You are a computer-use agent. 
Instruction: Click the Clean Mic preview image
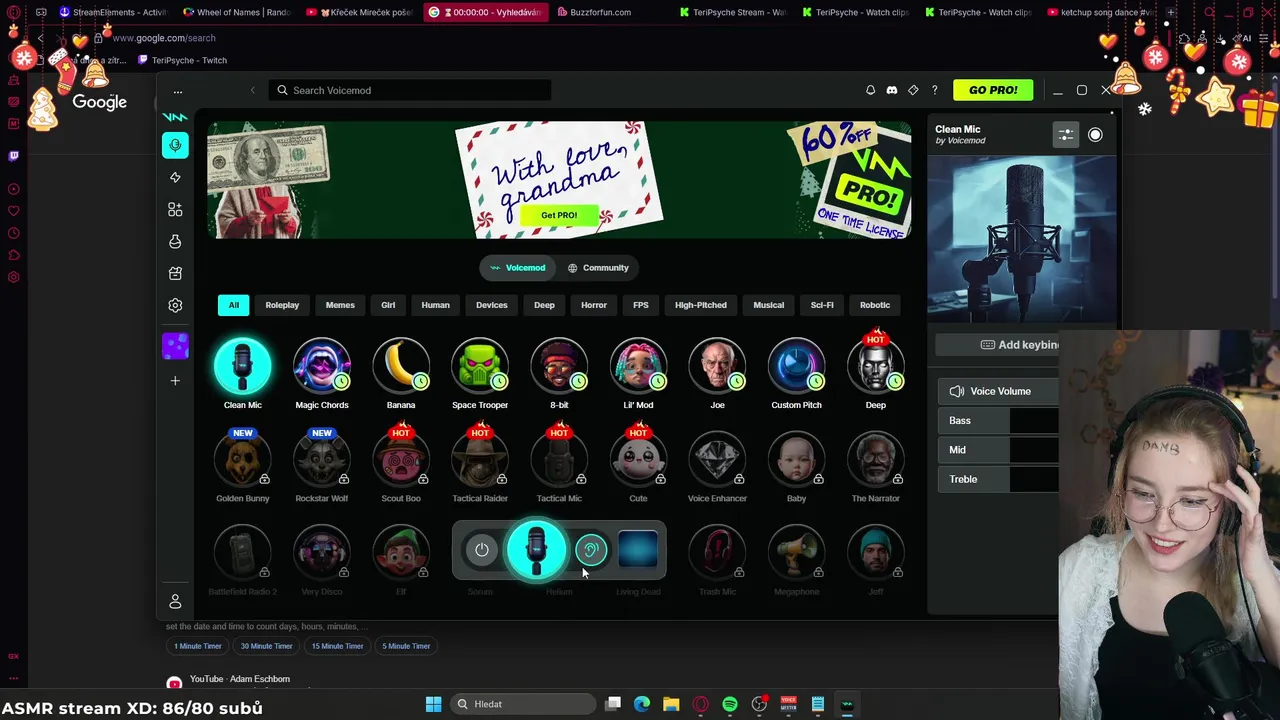1021,240
